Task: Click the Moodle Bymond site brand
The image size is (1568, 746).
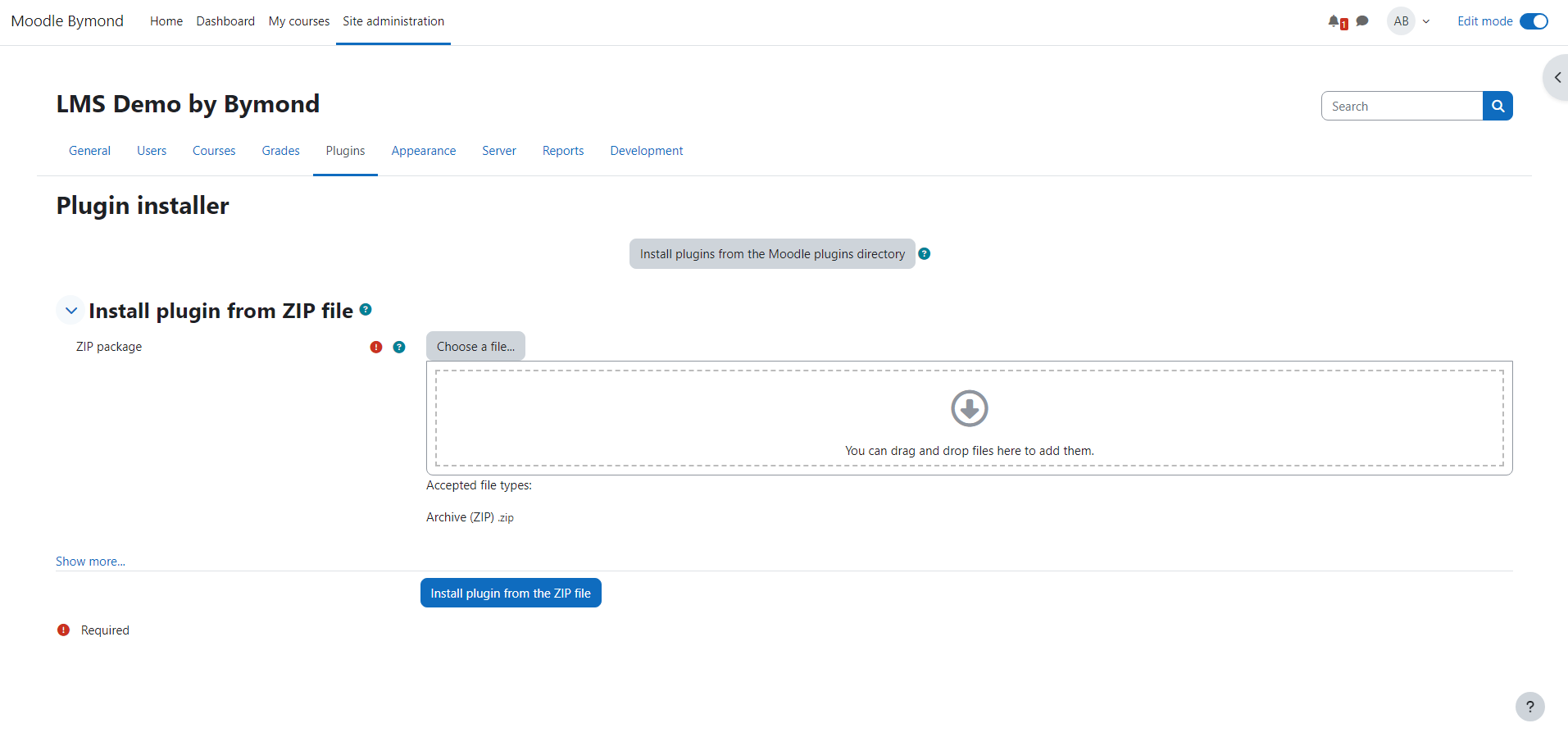Action: (x=67, y=21)
